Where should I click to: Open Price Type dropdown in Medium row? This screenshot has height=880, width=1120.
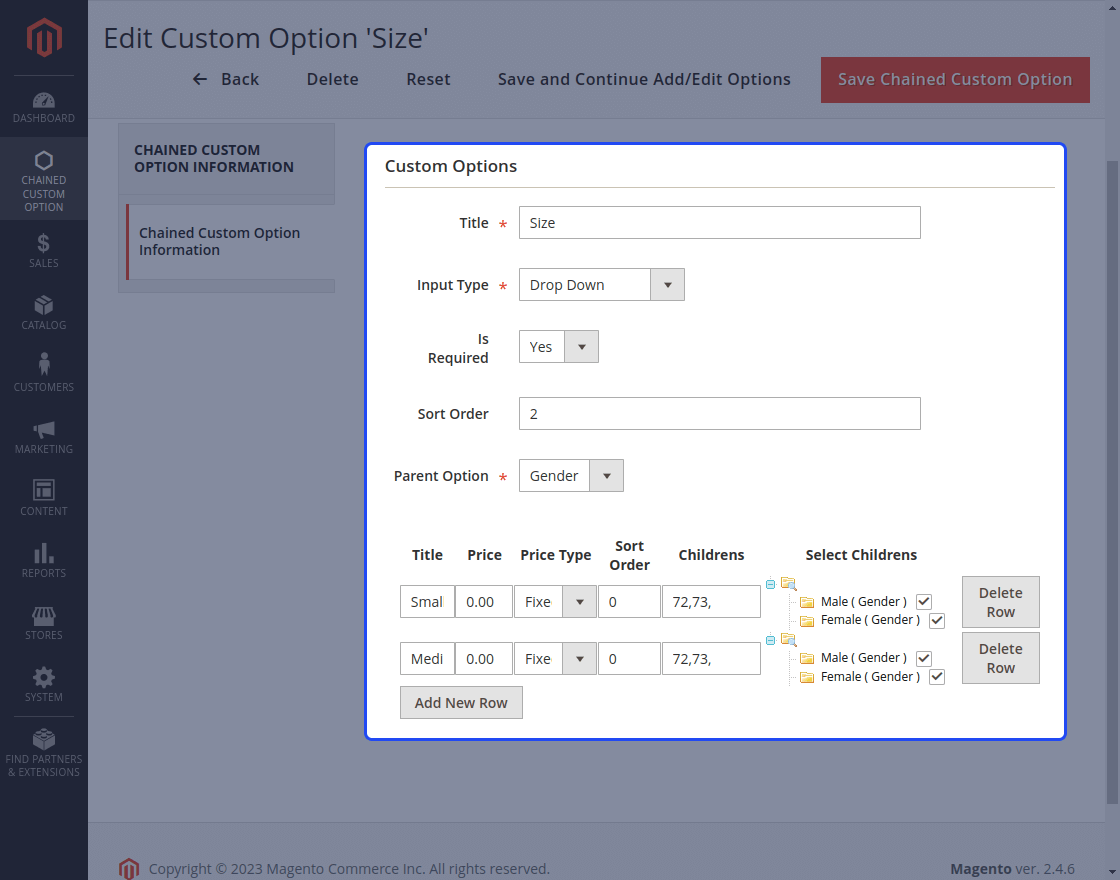click(x=555, y=659)
